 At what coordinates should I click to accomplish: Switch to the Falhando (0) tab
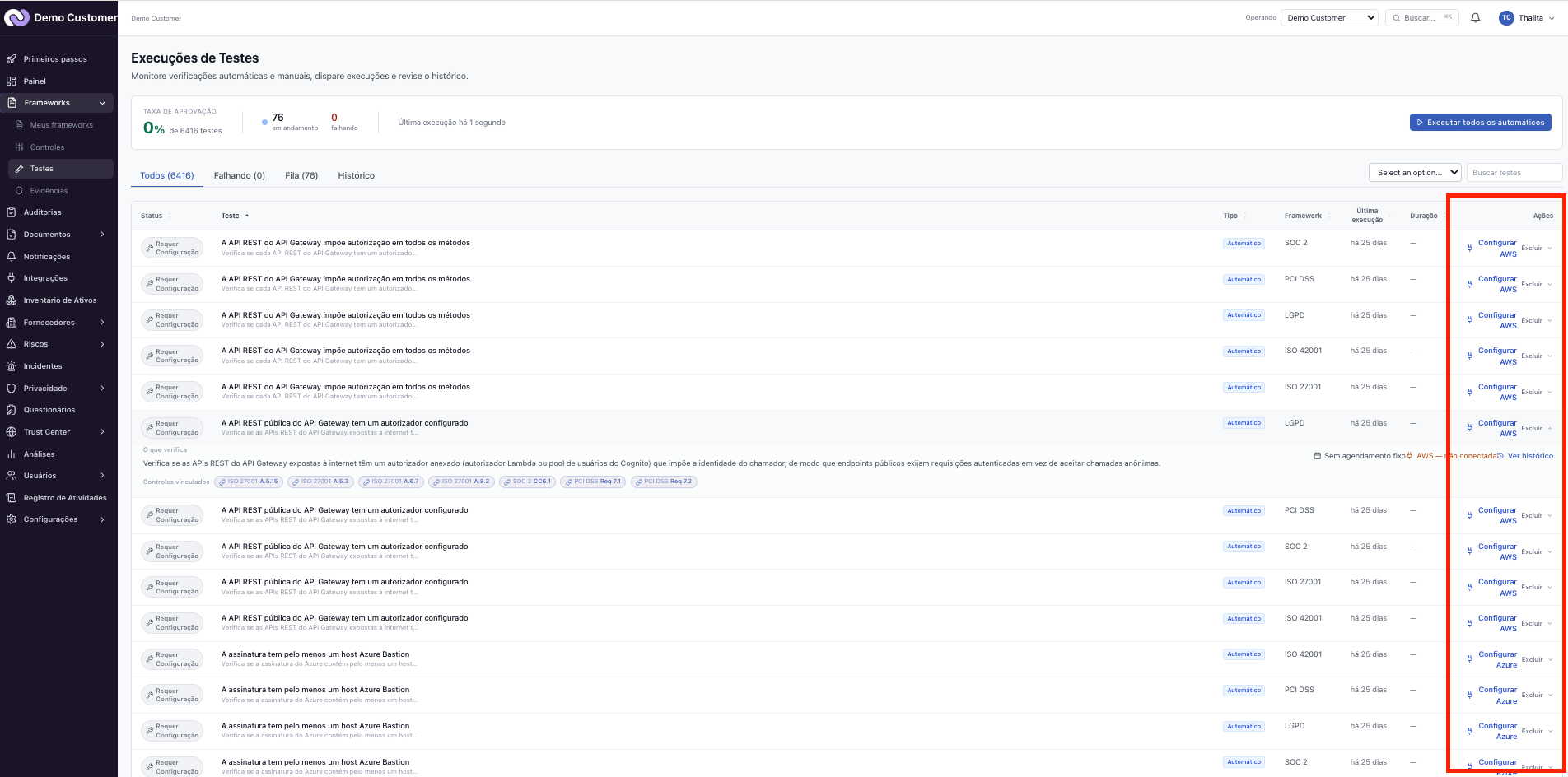240,176
